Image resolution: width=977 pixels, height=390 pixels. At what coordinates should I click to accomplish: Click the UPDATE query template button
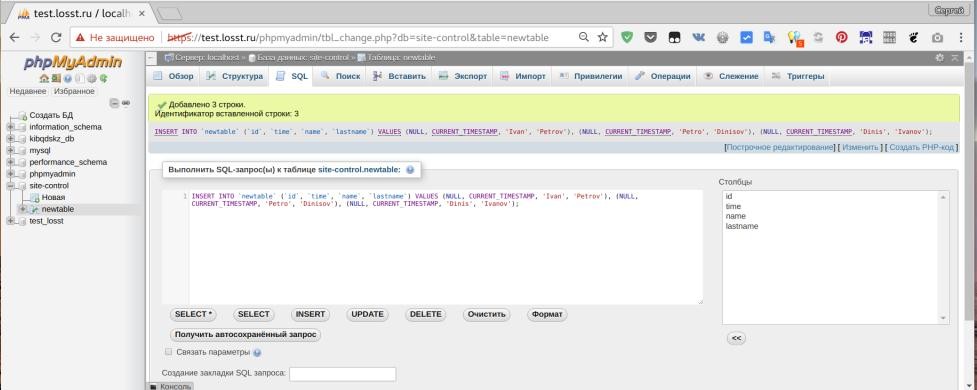pyautogui.click(x=367, y=315)
